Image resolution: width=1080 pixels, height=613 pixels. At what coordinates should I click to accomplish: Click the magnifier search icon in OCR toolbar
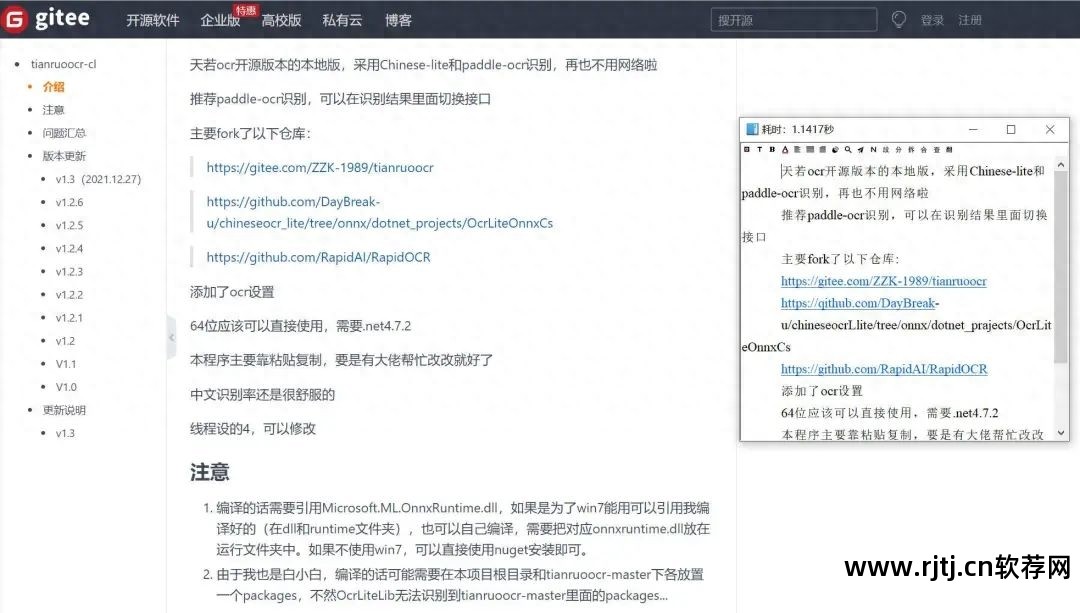click(x=848, y=149)
